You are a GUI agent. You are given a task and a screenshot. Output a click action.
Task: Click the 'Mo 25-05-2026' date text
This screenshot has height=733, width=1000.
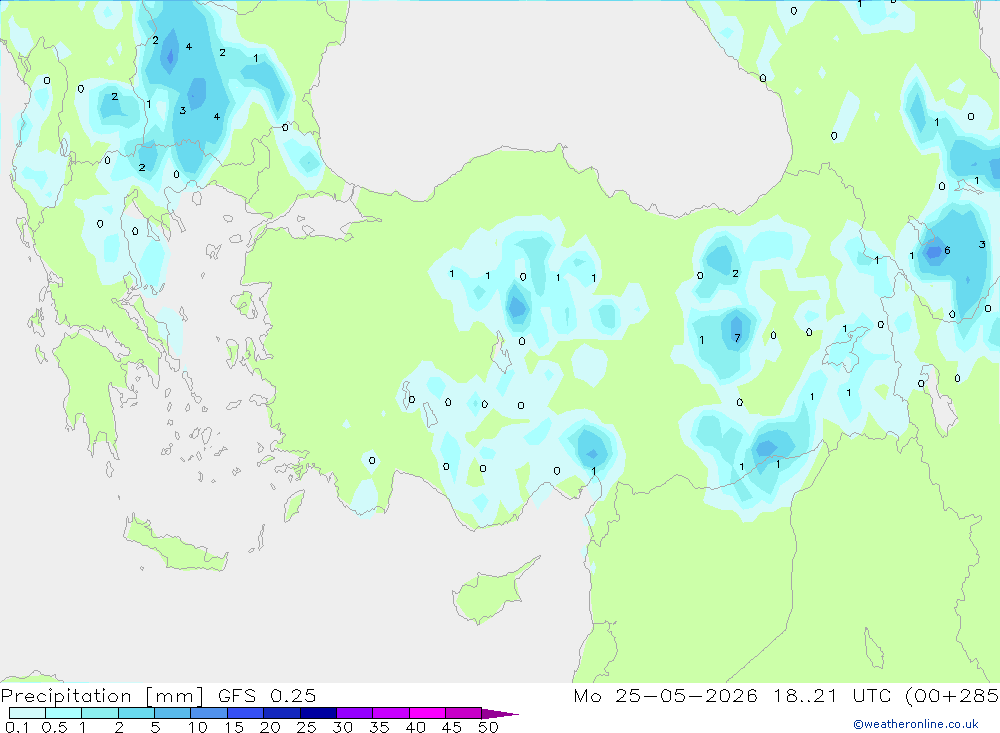(665, 696)
